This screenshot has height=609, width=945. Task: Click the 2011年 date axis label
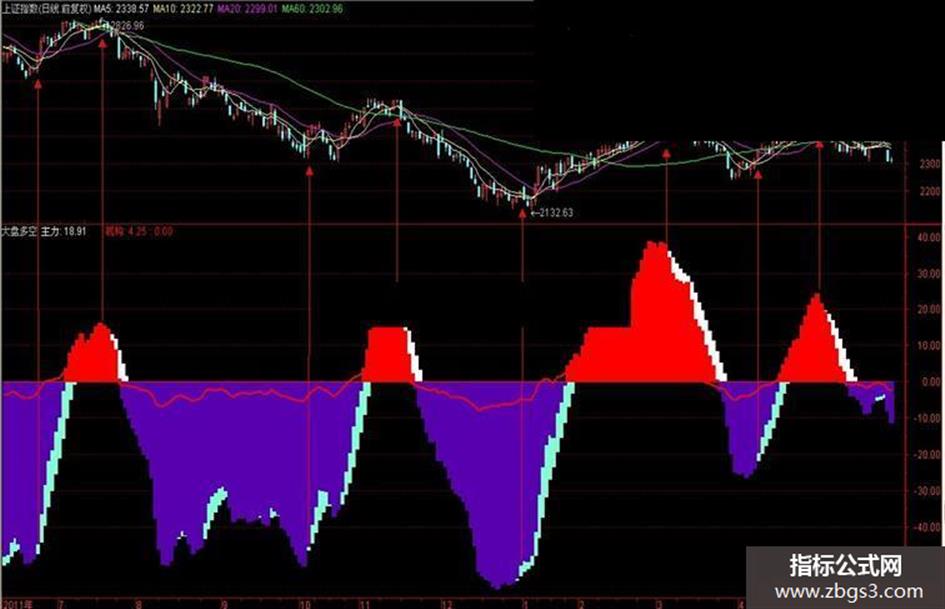pyautogui.click(x=17, y=604)
